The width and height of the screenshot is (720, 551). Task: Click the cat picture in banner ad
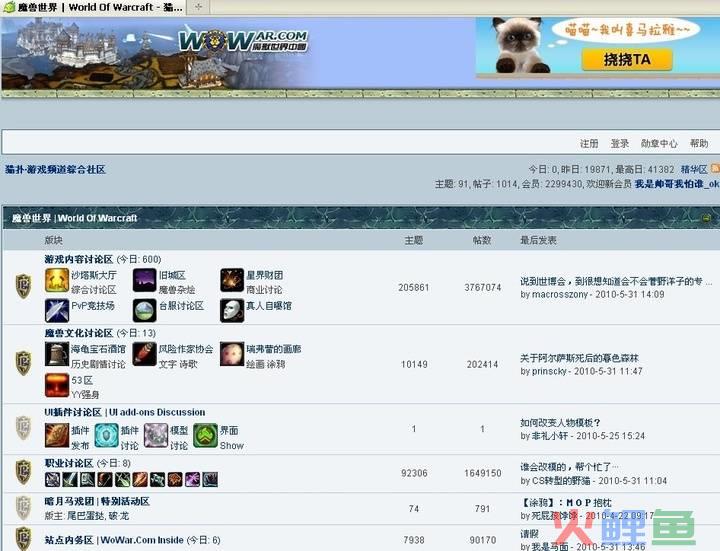[x=520, y=45]
